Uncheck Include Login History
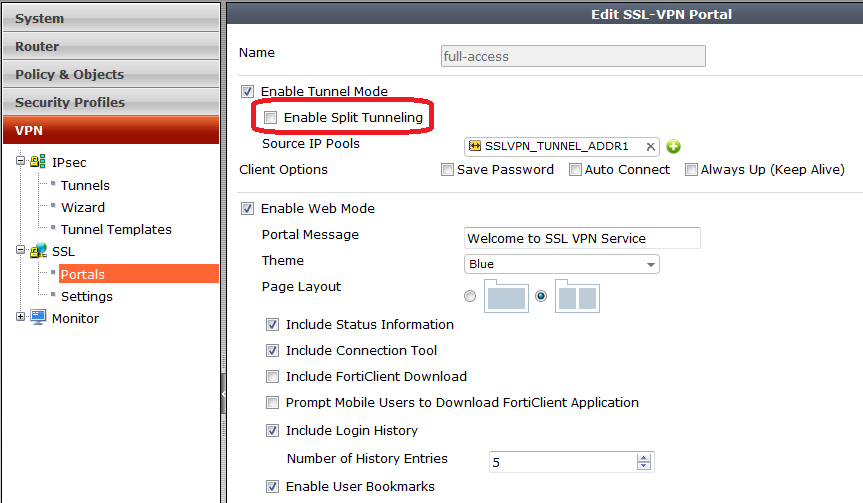Image resolution: width=863 pixels, height=503 pixels. point(272,430)
